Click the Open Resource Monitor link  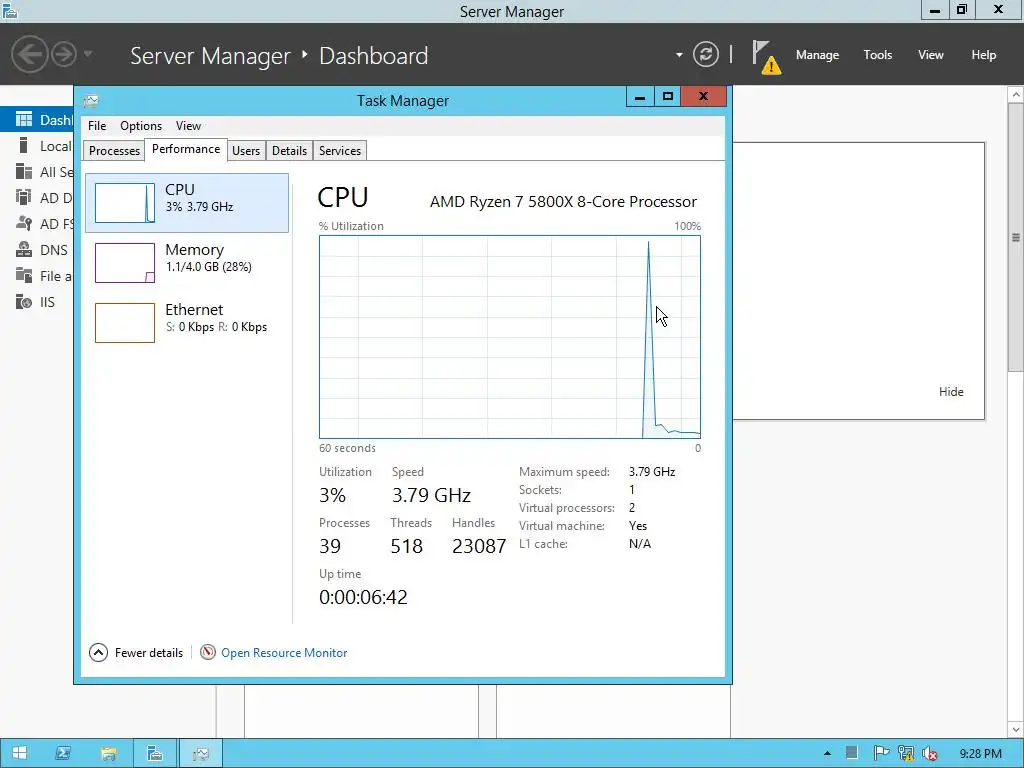tap(284, 652)
